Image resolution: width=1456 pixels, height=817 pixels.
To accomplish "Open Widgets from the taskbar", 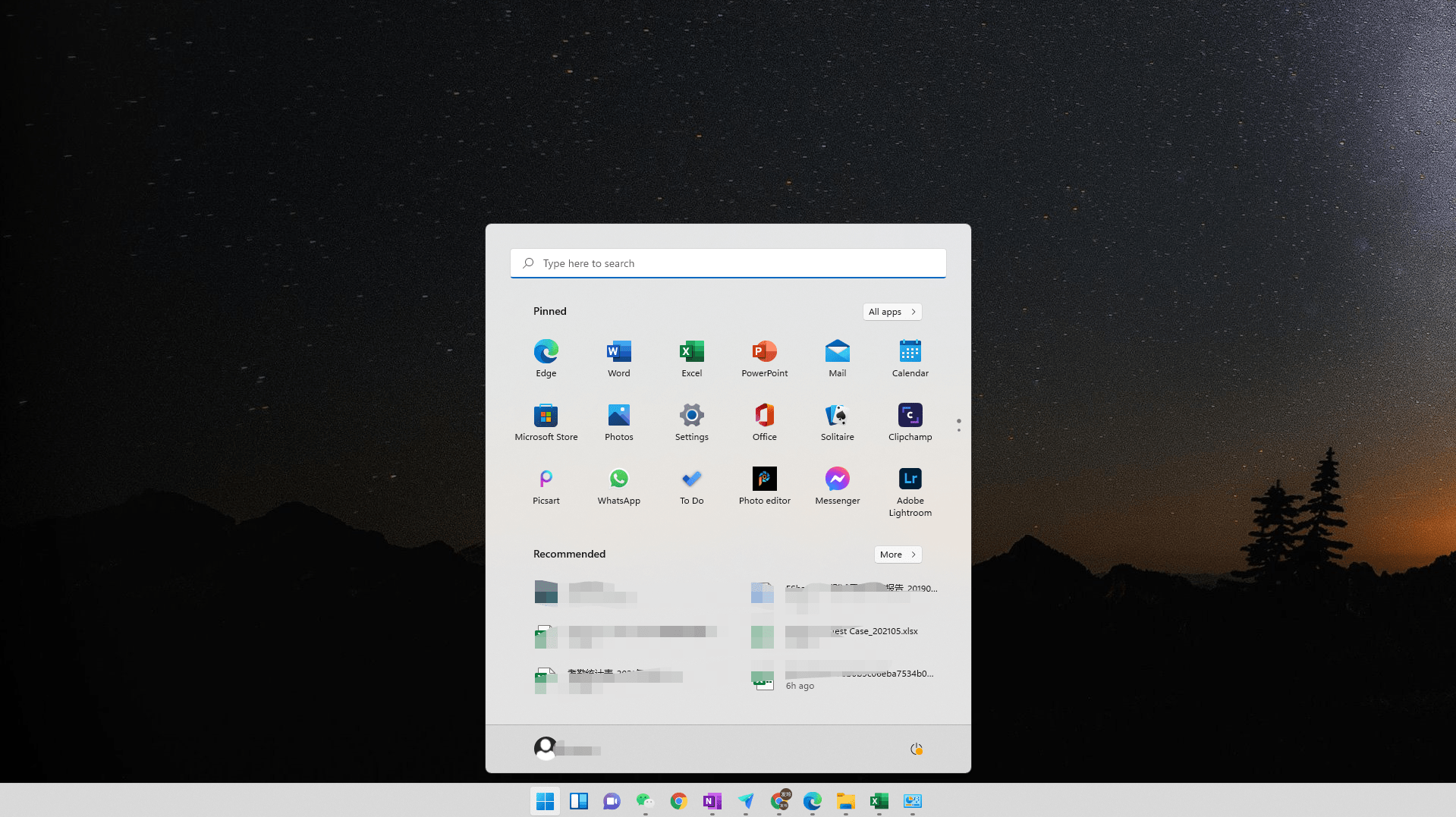I will (x=579, y=801).
